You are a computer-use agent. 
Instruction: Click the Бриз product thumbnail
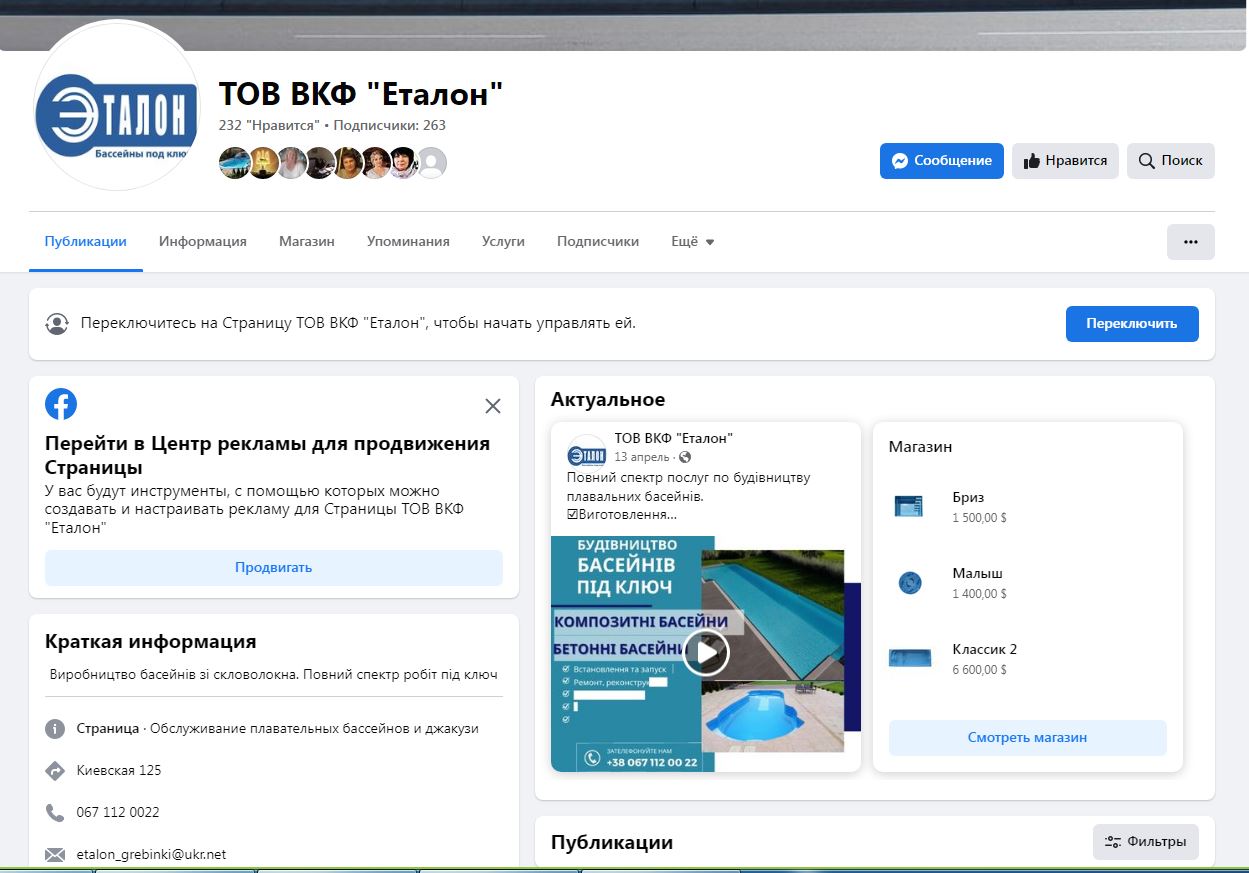[909, 507]
